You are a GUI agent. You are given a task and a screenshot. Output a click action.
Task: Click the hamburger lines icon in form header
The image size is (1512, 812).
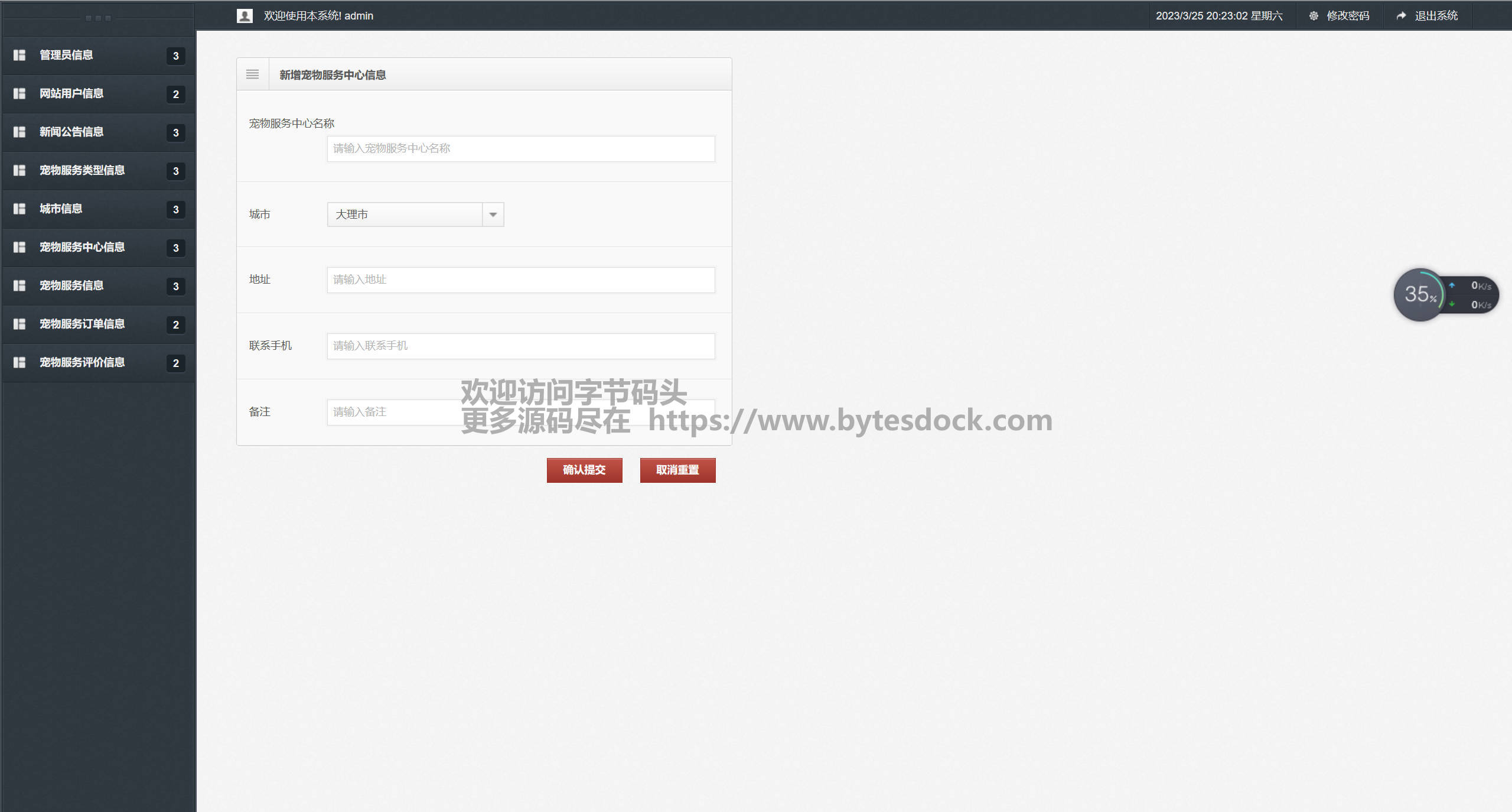pyautogui.click(x=252, y=74)
